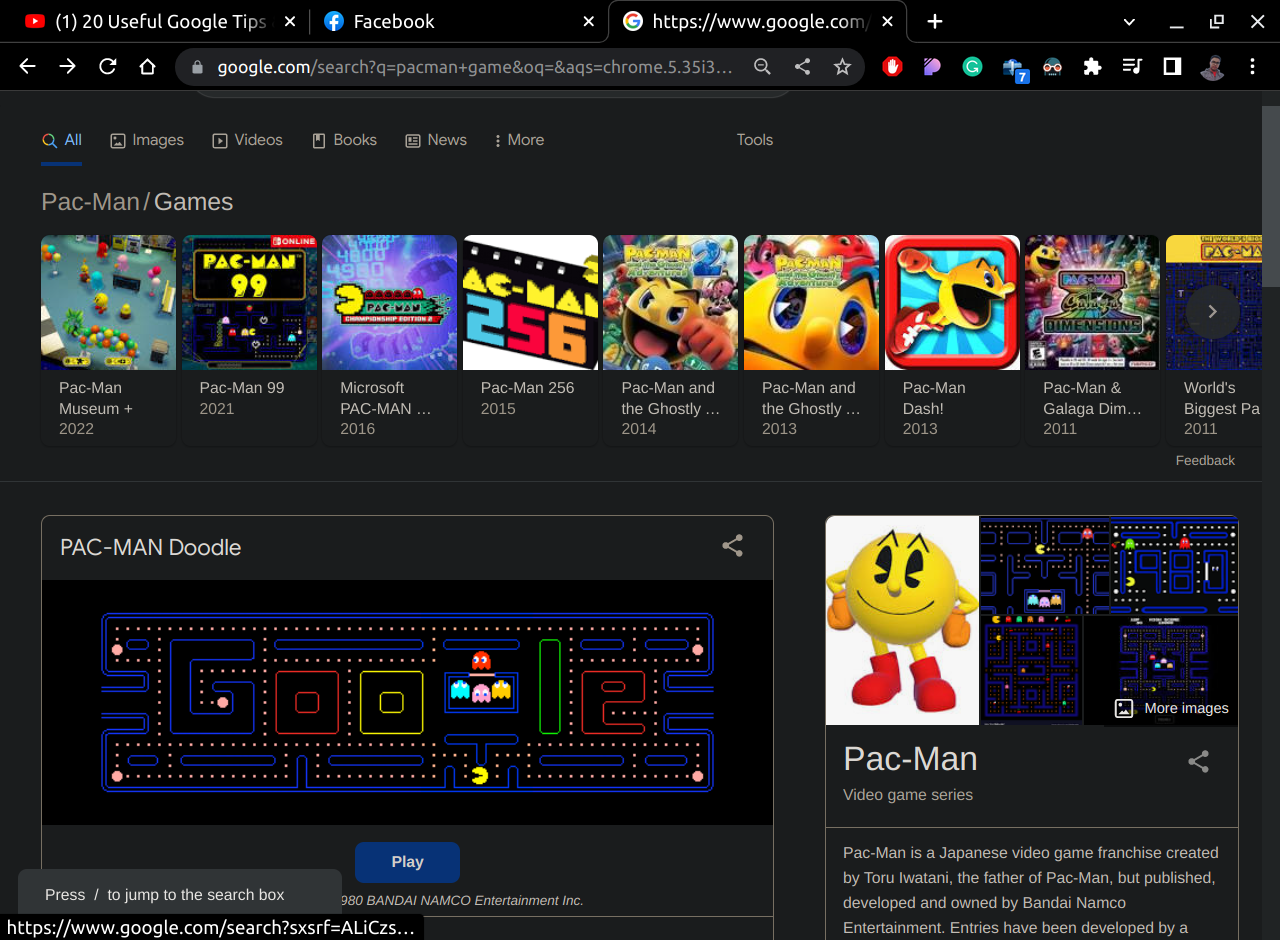
Task: Close the Facebook tab
Action: 589,21
